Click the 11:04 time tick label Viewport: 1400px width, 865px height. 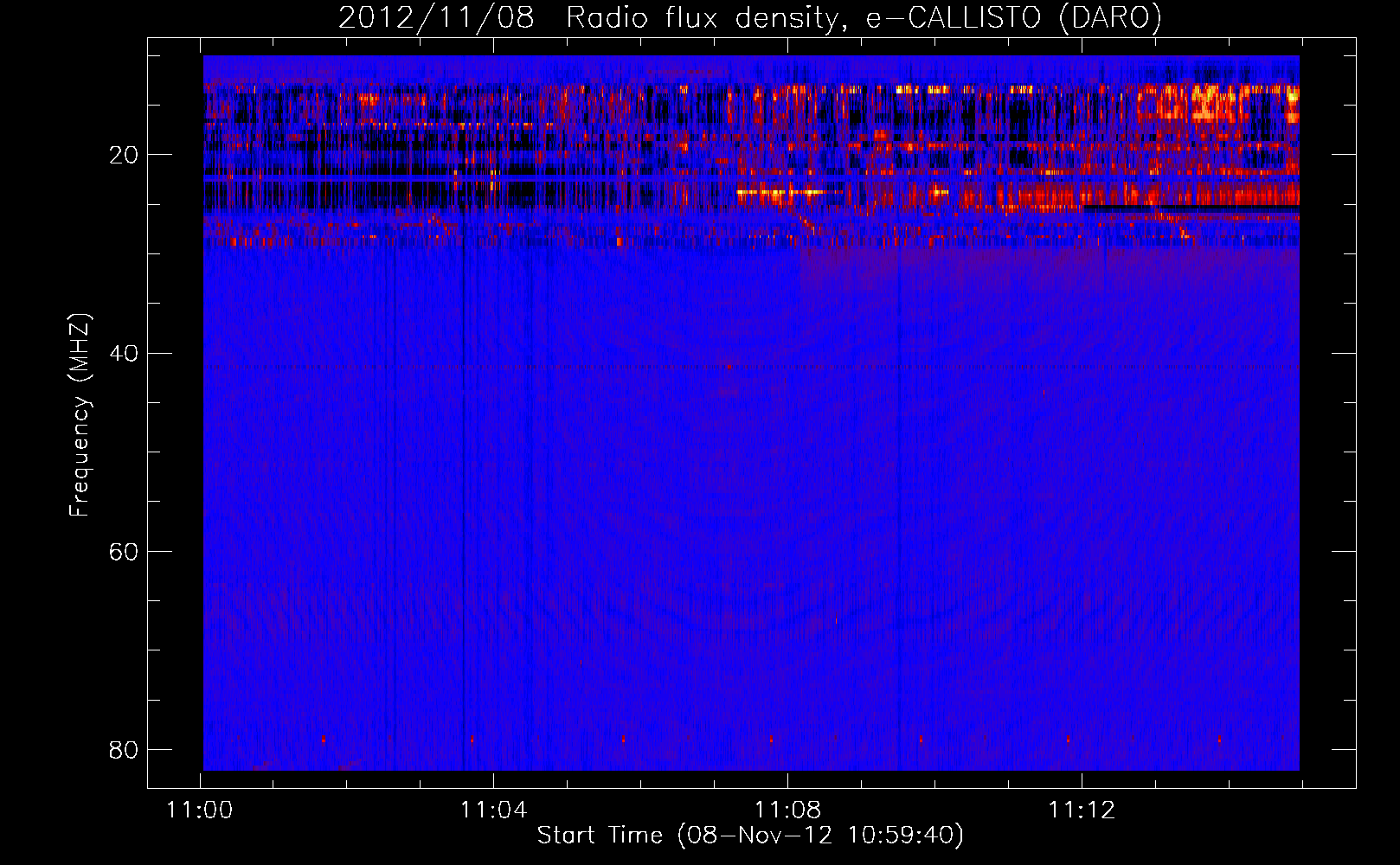(x=493, y=811)
